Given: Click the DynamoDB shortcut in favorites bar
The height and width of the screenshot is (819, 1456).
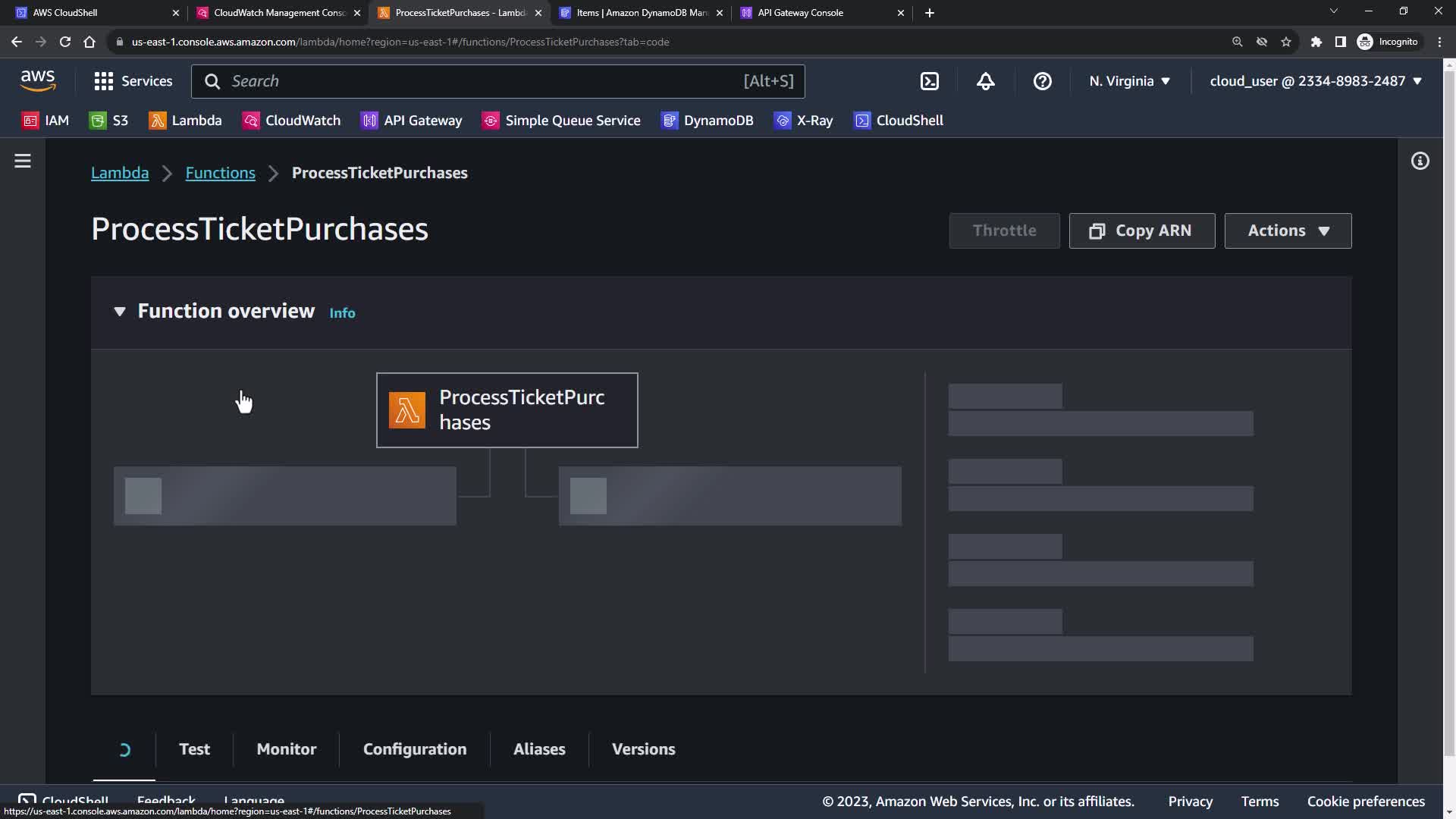Looking at the screenshot, I should (707, 121).
